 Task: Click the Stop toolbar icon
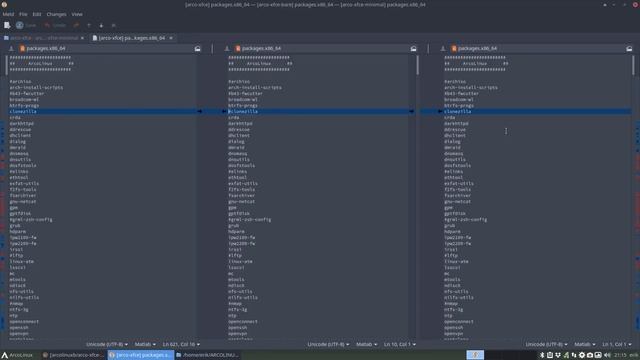click(x=113, y=25)
